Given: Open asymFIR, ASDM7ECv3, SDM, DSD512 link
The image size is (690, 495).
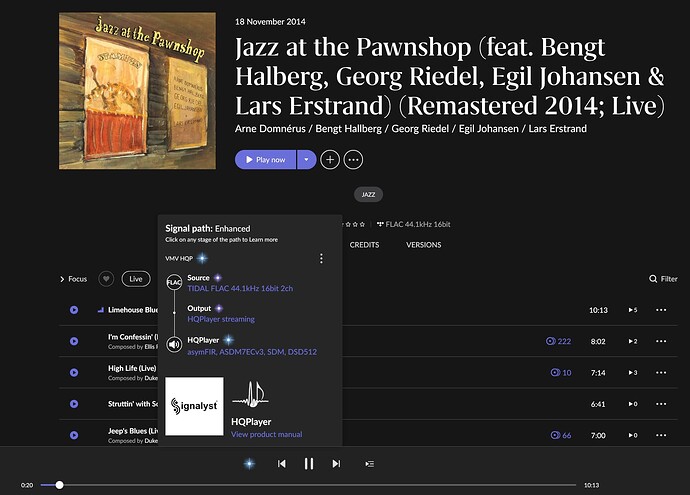Looking at the screenshot, I should pyautogui.click(x=252, y=352).
